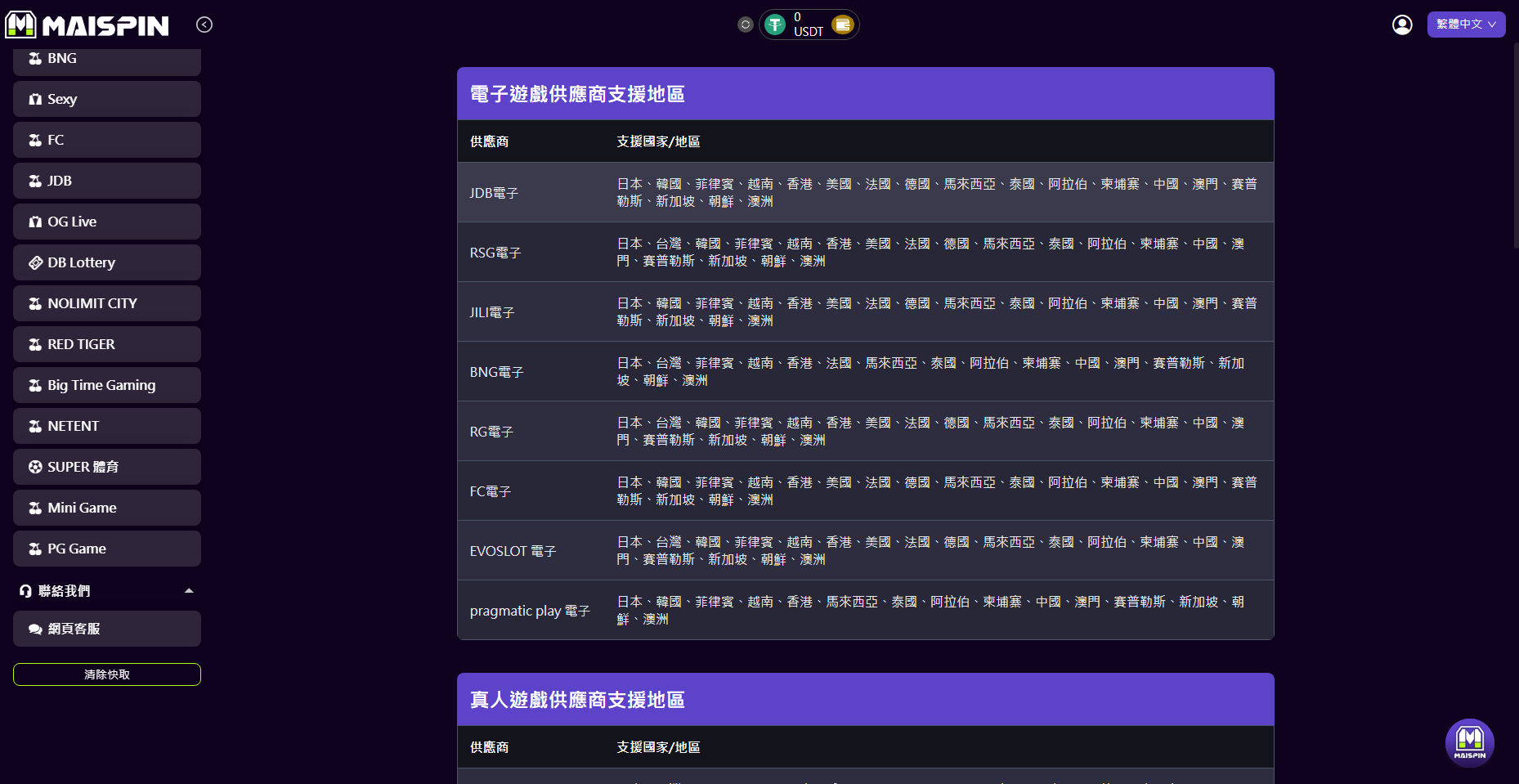Click the 清除快取 clear cache button

pos(107,674)
